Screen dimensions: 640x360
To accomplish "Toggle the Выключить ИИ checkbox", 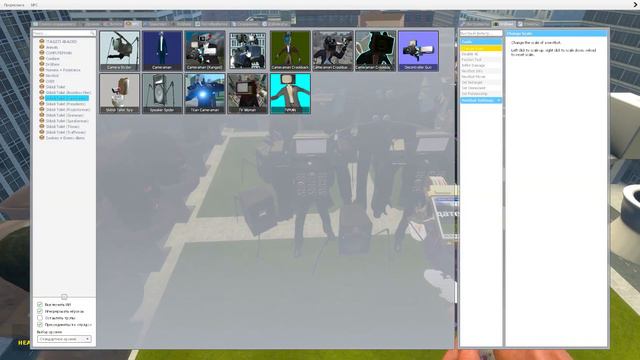I will pyautogui.click(x=40, y=304).
